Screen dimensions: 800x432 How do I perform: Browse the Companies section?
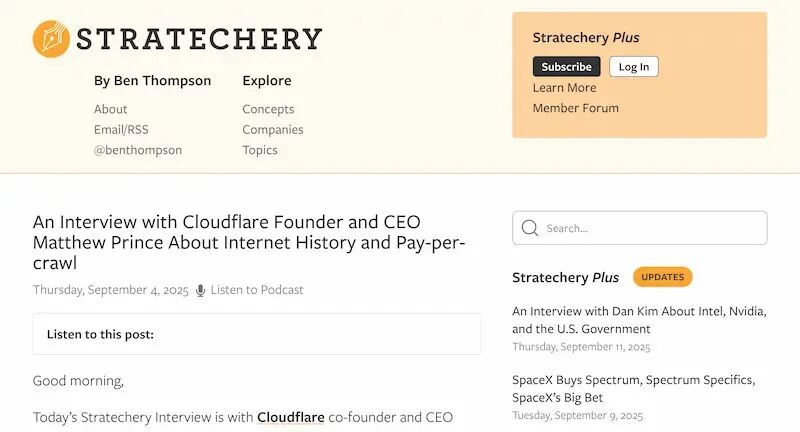[272, 130]
